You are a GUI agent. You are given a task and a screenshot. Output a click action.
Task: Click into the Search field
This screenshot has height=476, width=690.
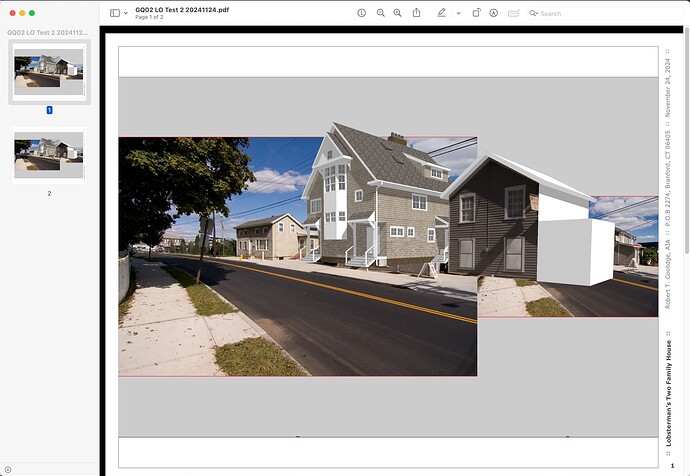605,13
